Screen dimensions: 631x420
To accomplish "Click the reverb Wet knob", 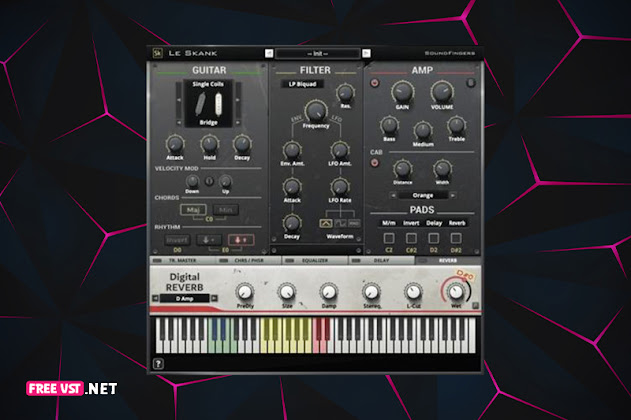I will [456, 292].
